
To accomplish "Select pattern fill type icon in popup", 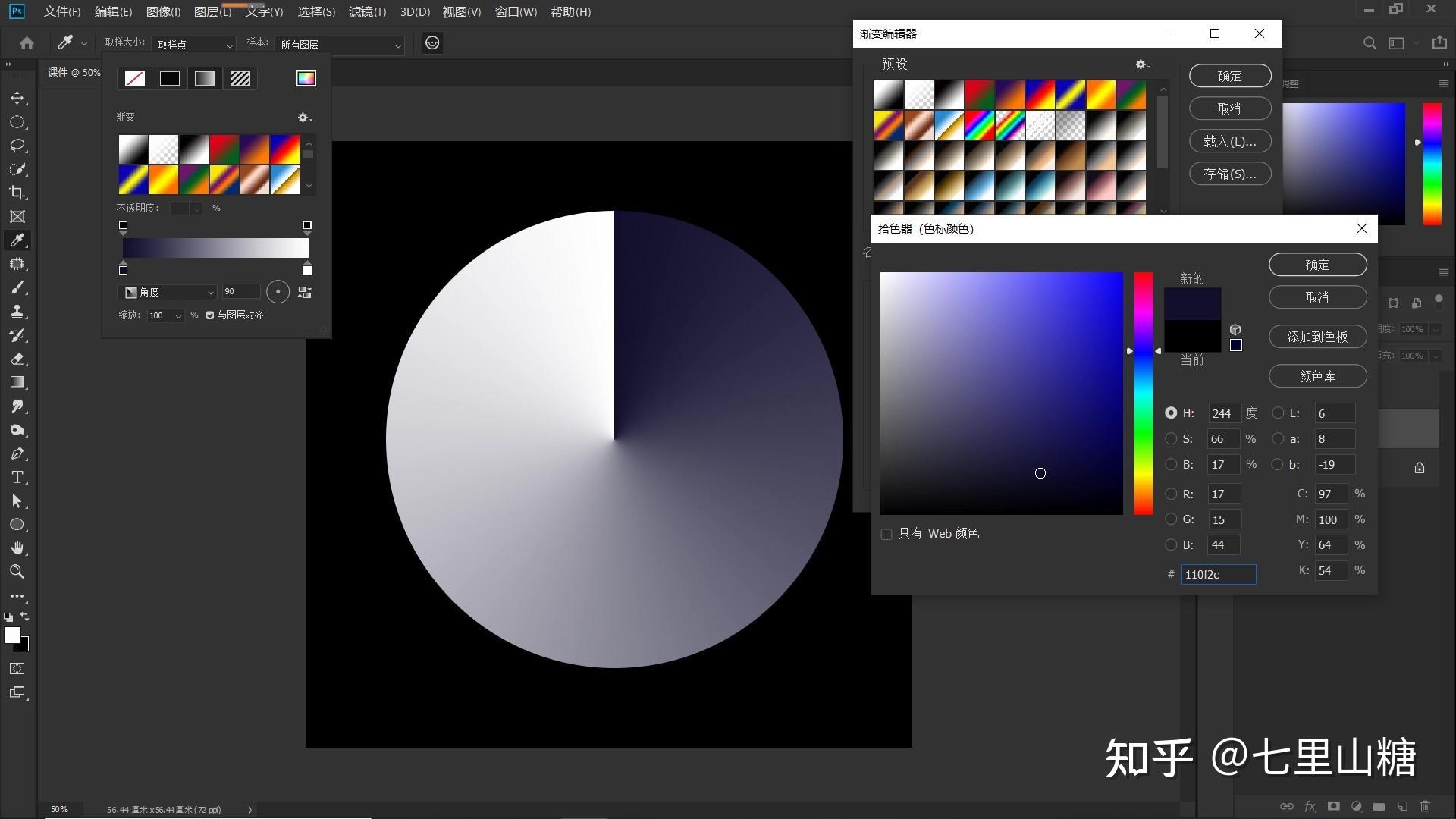I will 240,79.
